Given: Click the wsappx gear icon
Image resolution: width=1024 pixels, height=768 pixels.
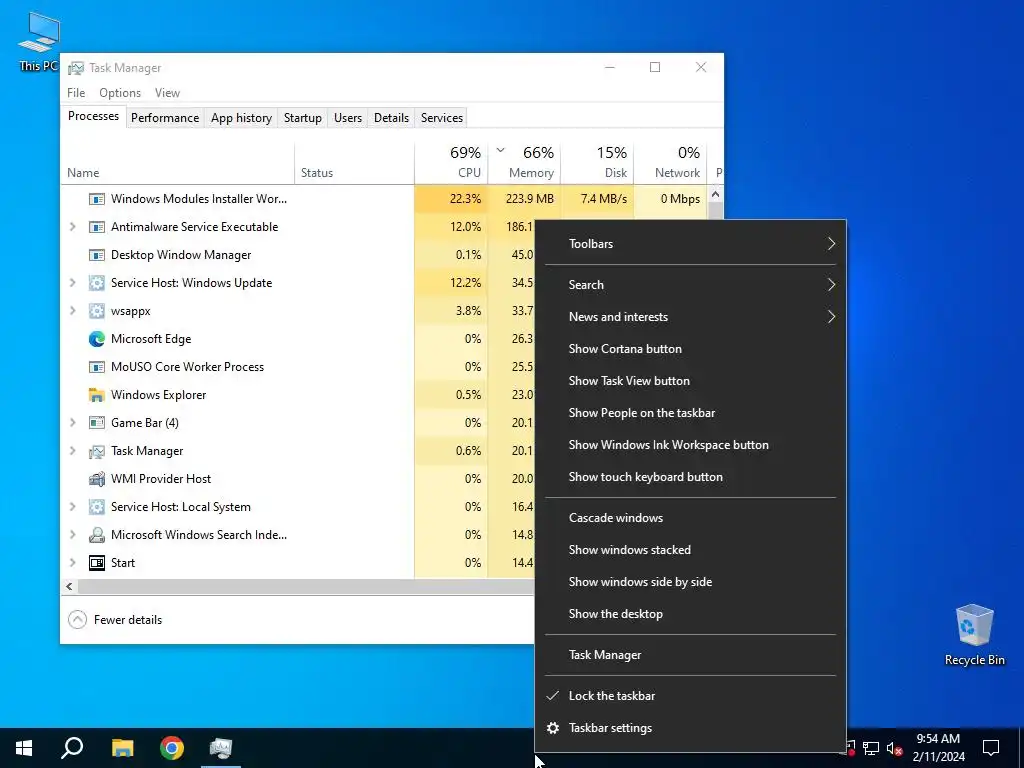Looking at the screenshot, I should pyautogui.click(x=97, y=311).
